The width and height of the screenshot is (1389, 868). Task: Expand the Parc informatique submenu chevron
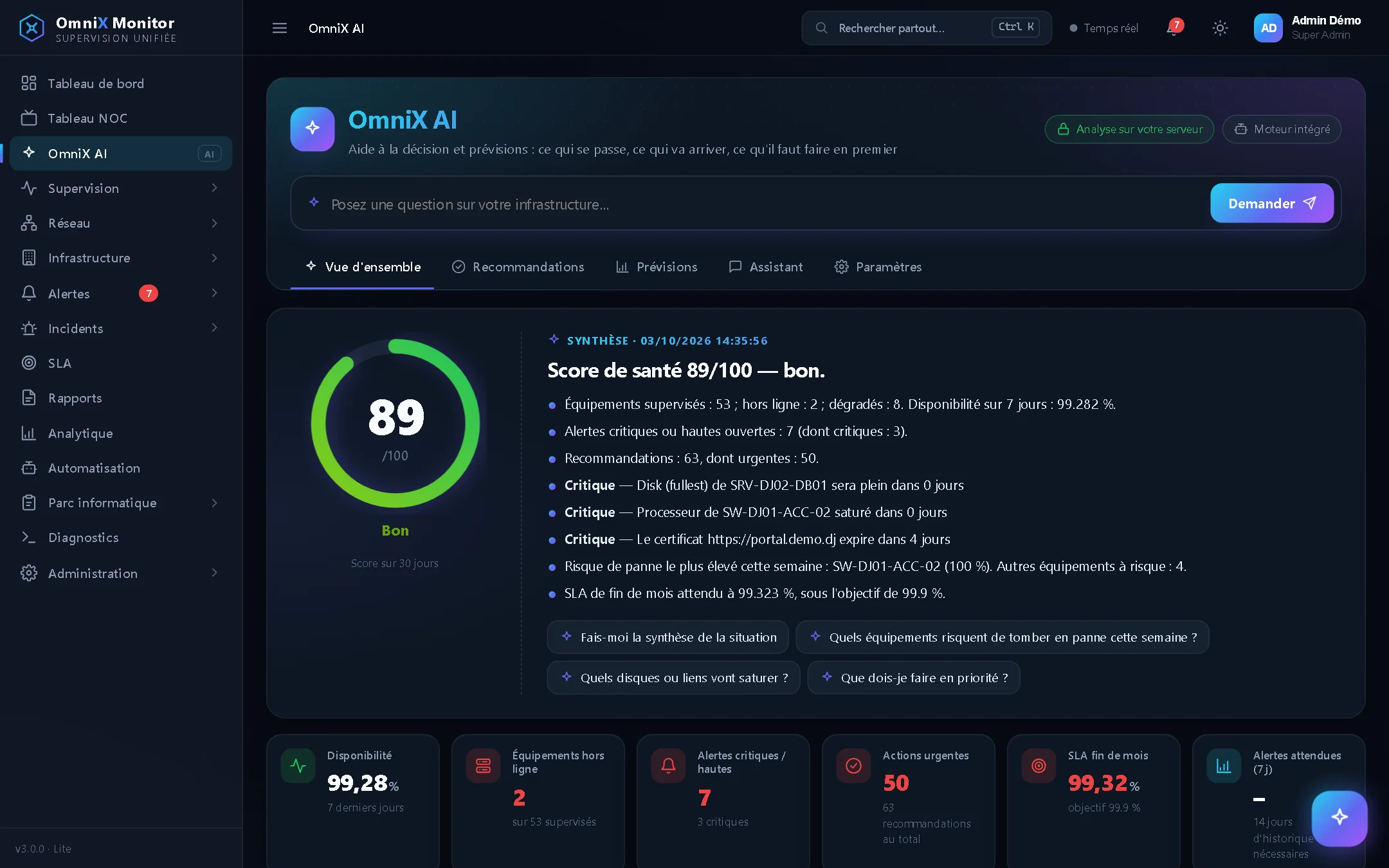[x=215, y=503]
